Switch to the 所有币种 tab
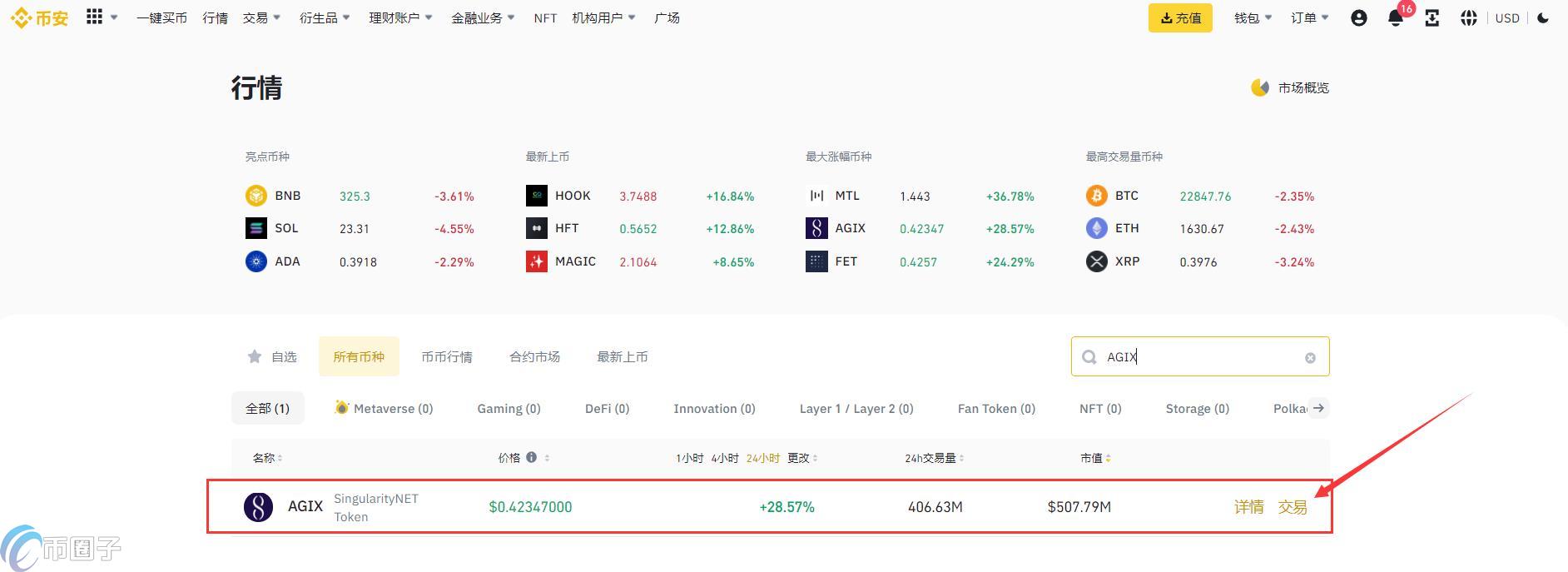 359,356
